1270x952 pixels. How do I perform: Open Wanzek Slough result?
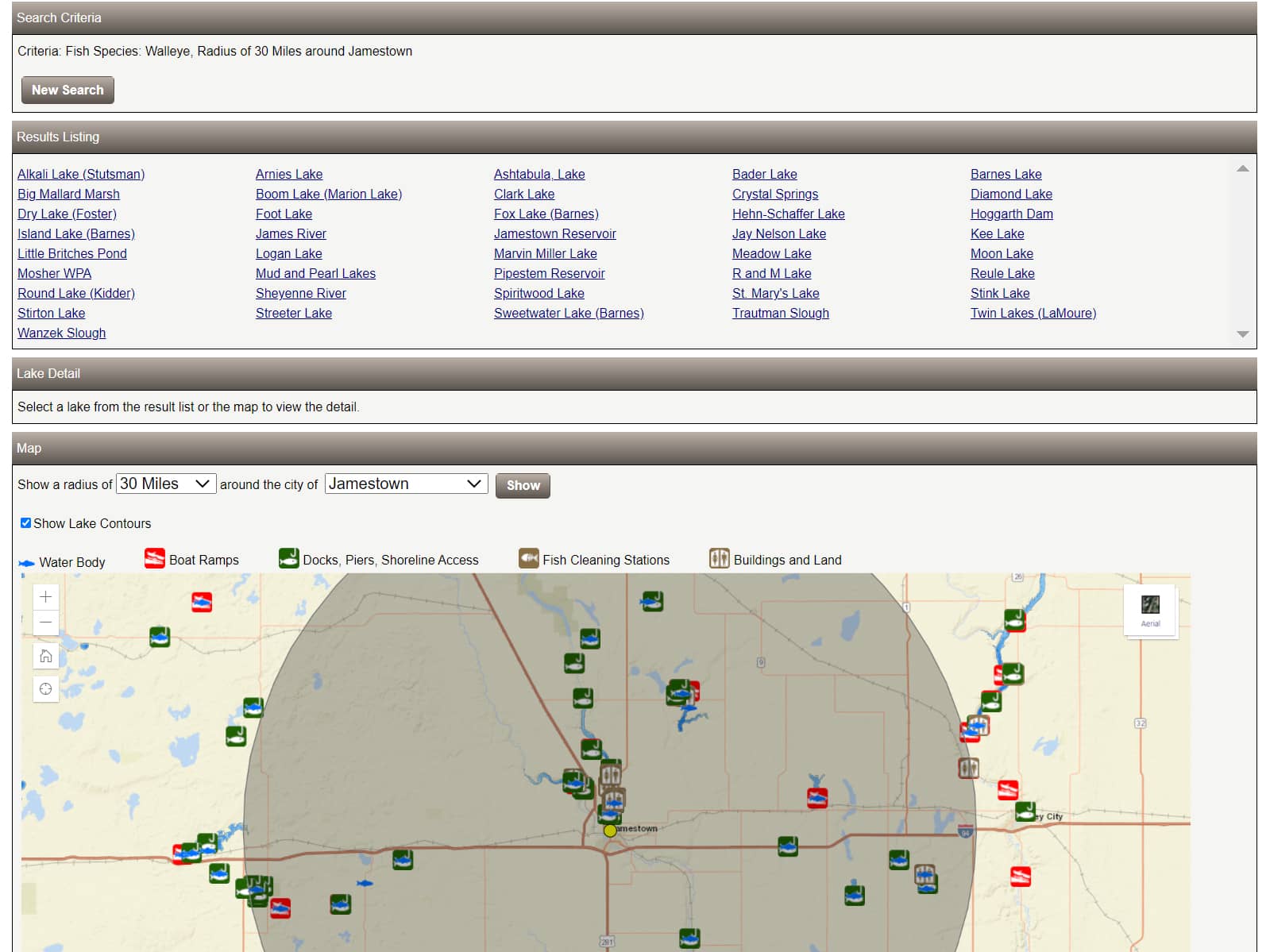61,333
